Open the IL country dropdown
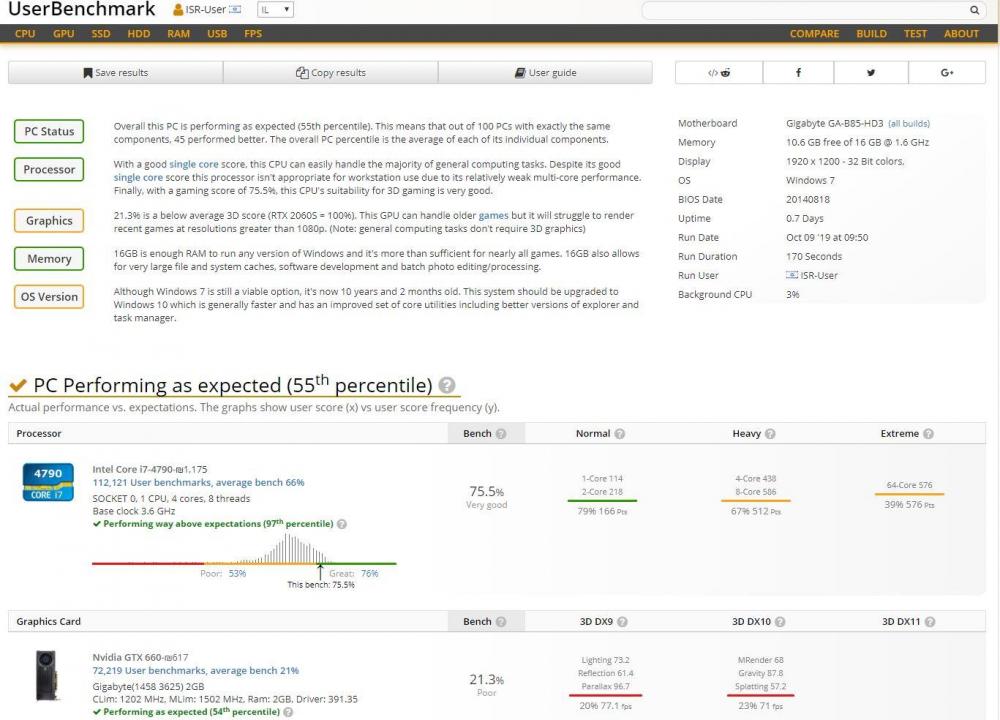Image resolution: width=1000 pixels, height=720 pixels. (x=275, y=10)
